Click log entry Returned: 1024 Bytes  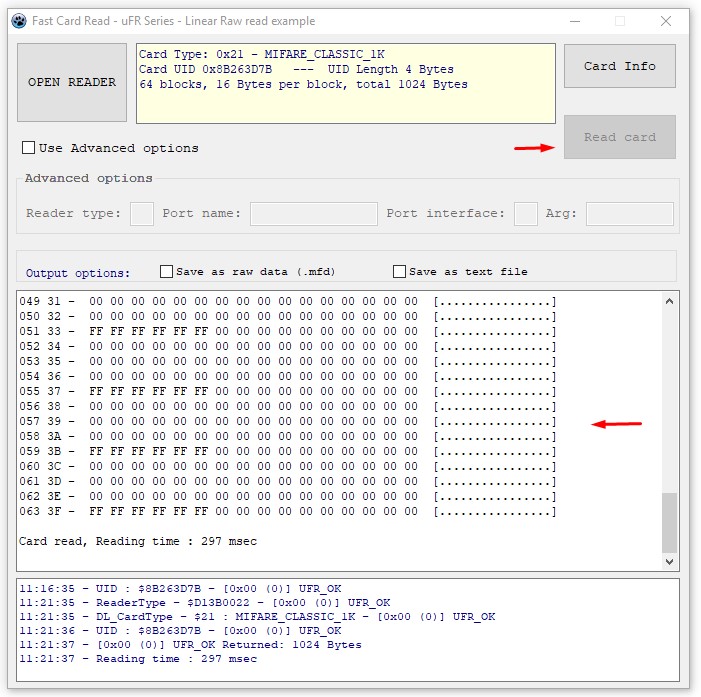coord(190,645)
